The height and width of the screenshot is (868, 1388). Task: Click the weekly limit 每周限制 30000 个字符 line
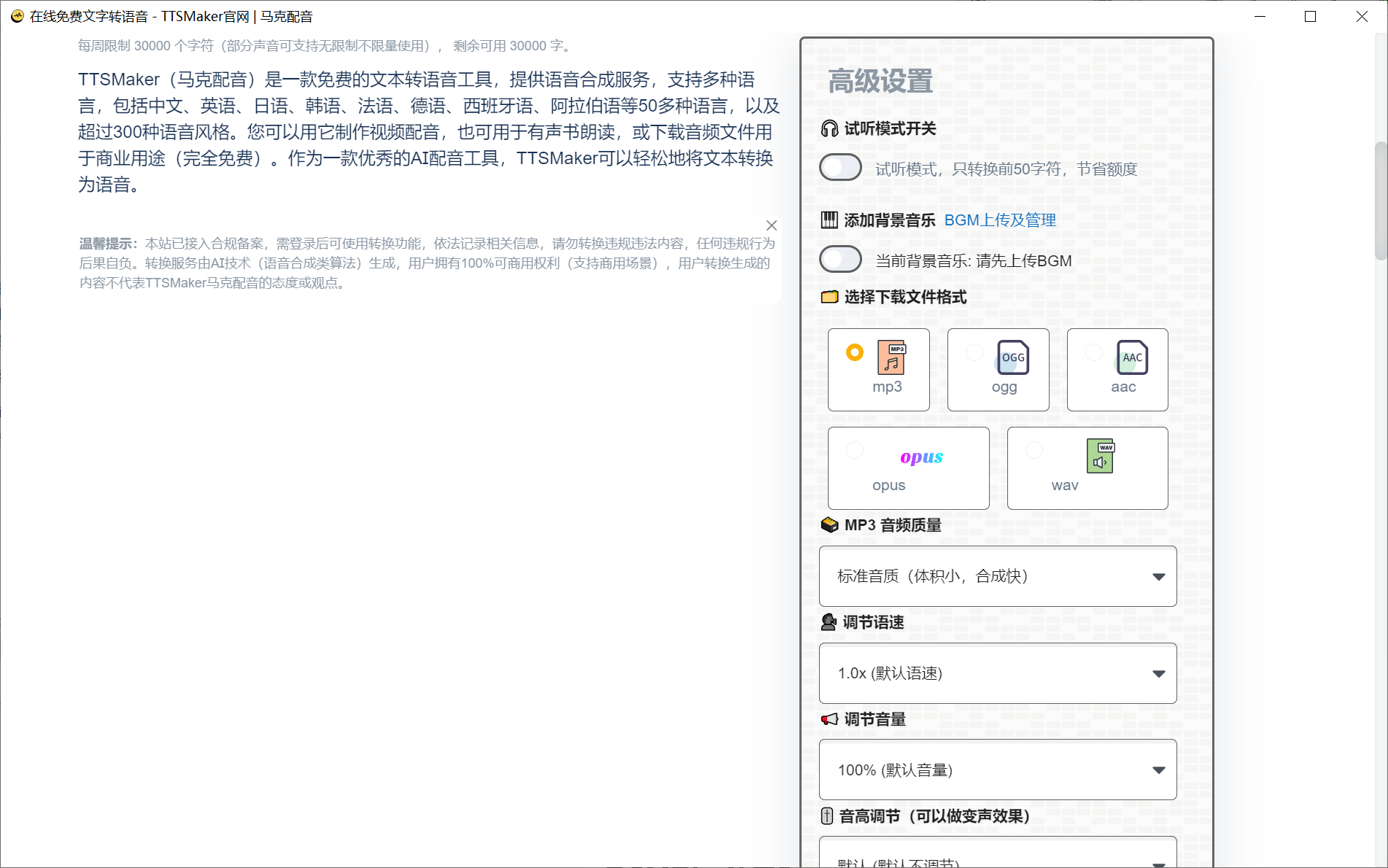point(325,46)
